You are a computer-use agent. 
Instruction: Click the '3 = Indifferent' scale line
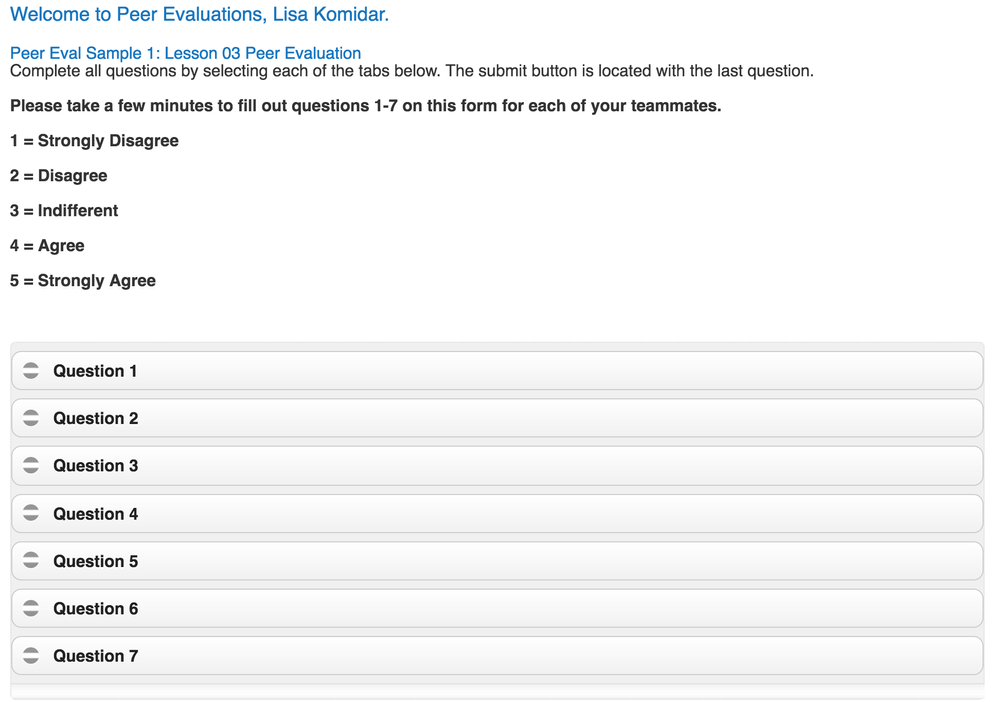click(64, 210)
